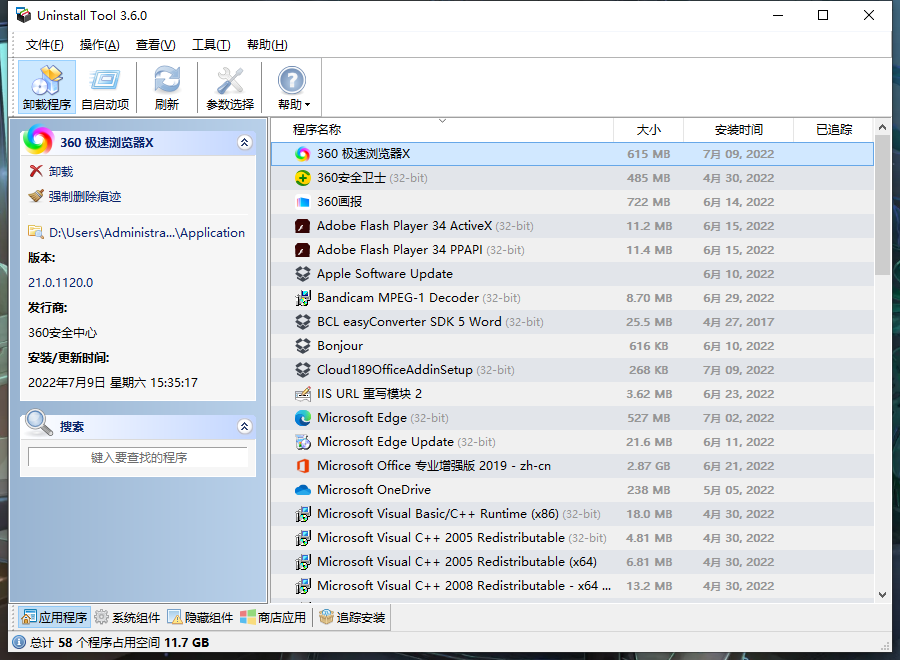Screen dimensions: 900x660
Task: Click 强制删除痕迹 force removal link
Action: 84,197
